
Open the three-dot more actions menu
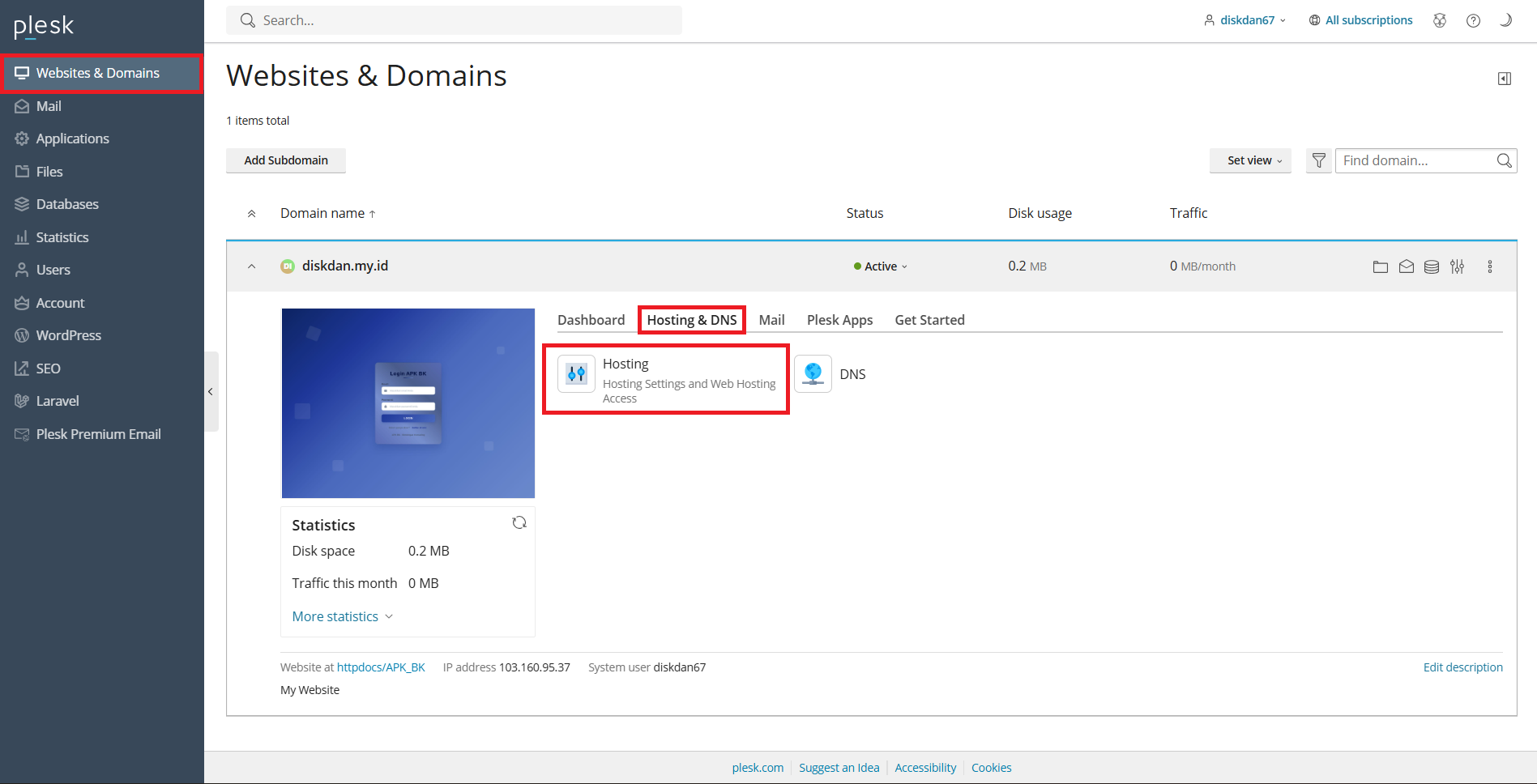point(1490,266)
